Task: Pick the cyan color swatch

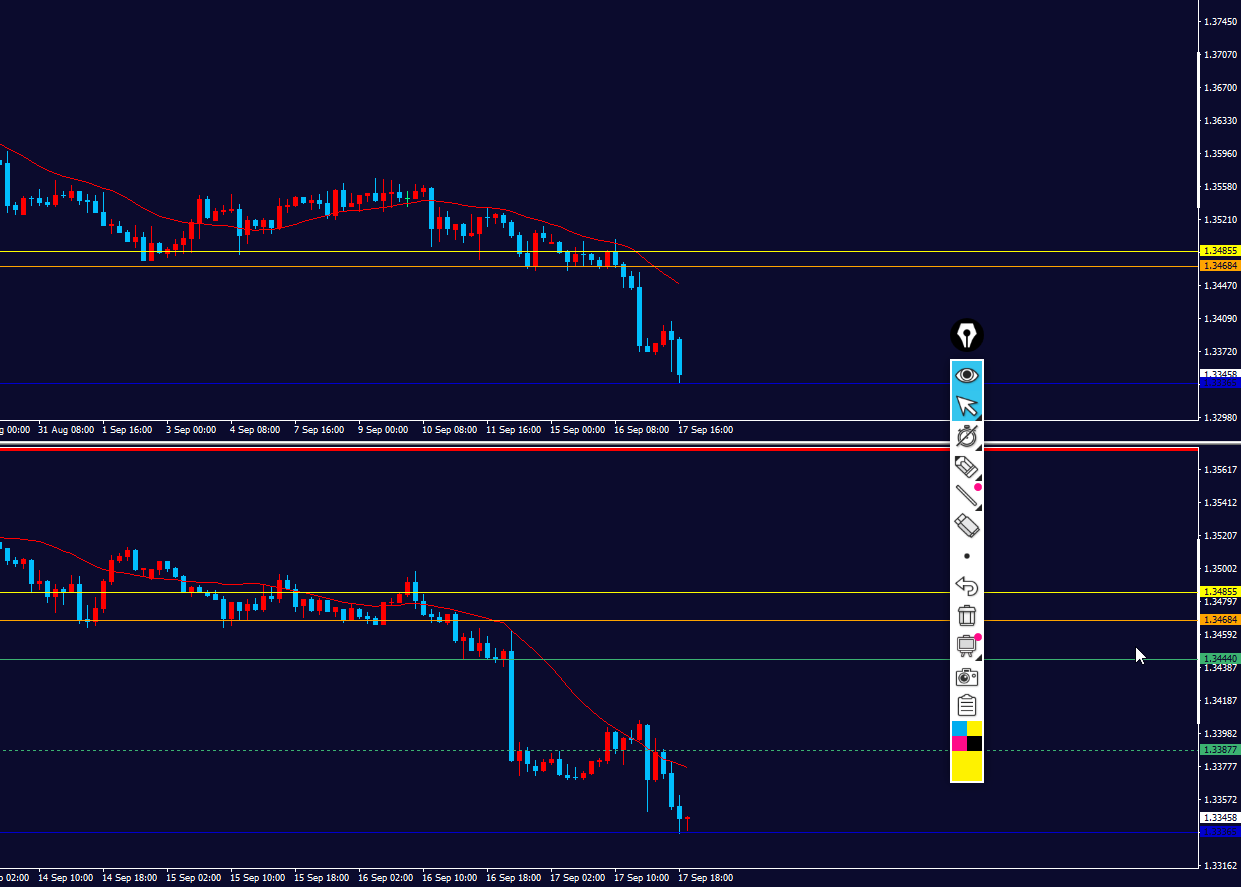Action: click(x=959, y=728)
